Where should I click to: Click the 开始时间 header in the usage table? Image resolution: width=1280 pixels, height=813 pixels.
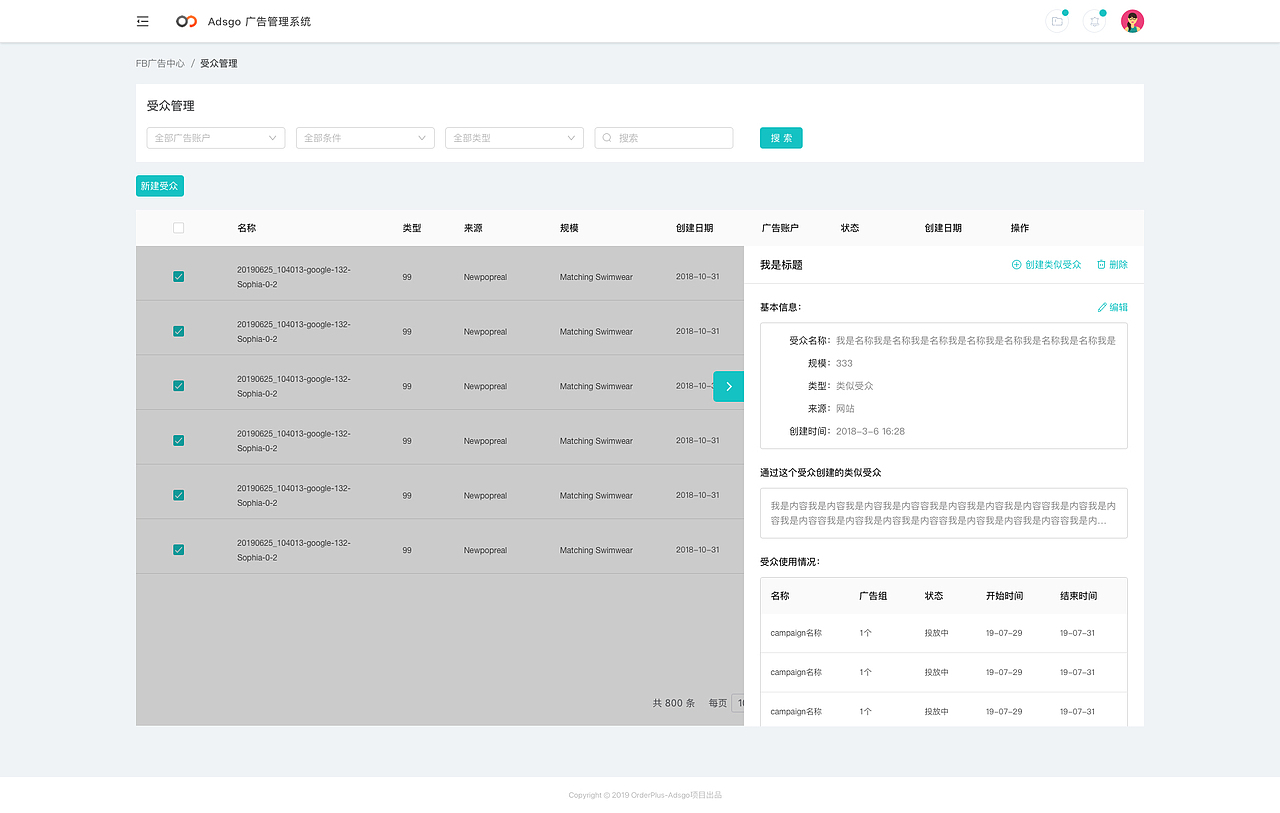[1004, 596]
